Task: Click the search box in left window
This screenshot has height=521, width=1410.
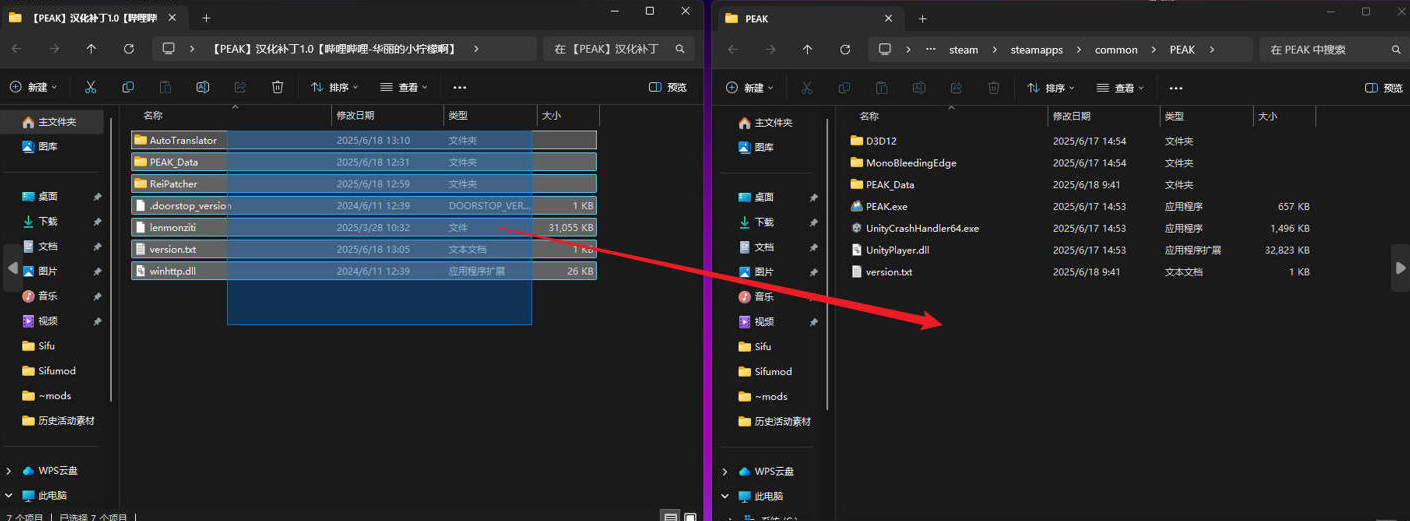Action: (x=618, y=49)
